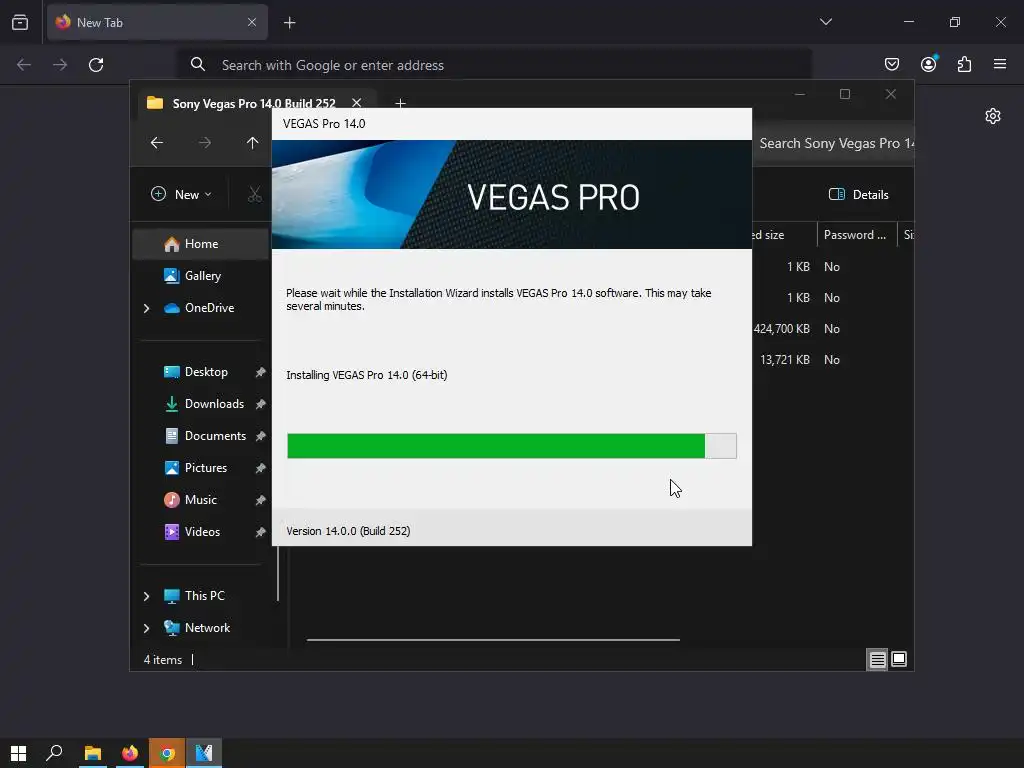Click the horizontal scrollbar in Explorer
1024x768 pixels.
pos(493,640)
